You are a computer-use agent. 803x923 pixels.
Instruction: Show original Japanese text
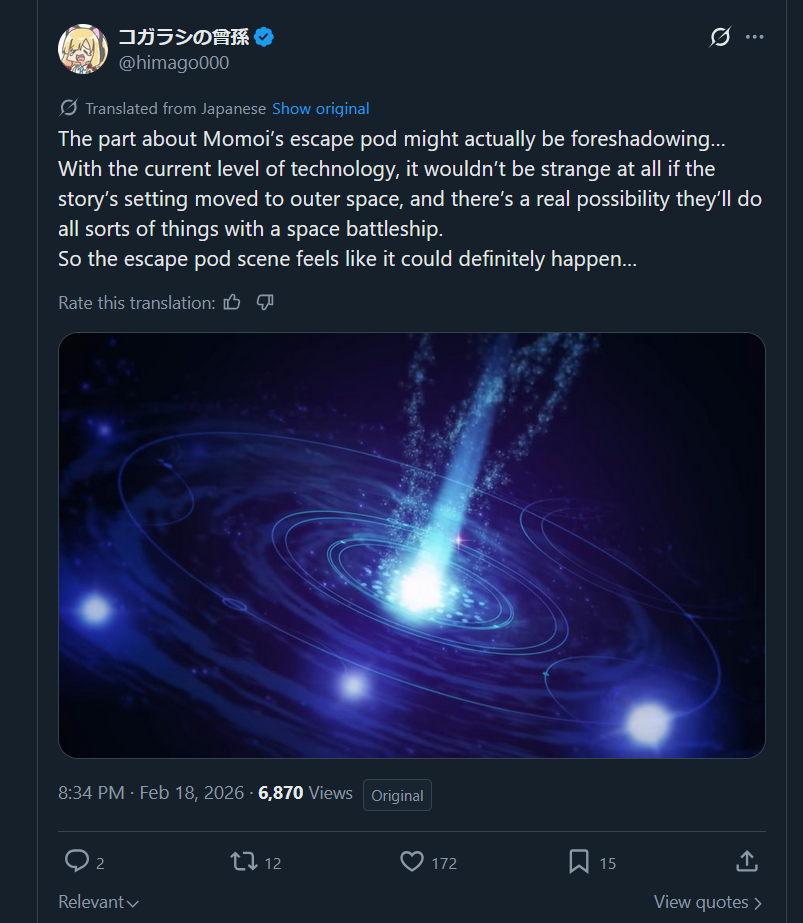click(321, 109)
